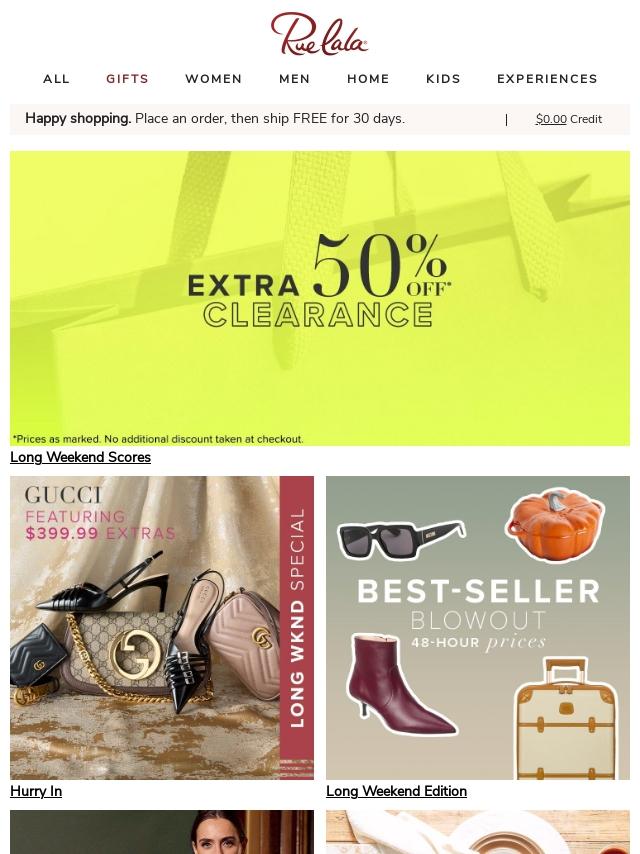Click the Rue La La logo

319,34
